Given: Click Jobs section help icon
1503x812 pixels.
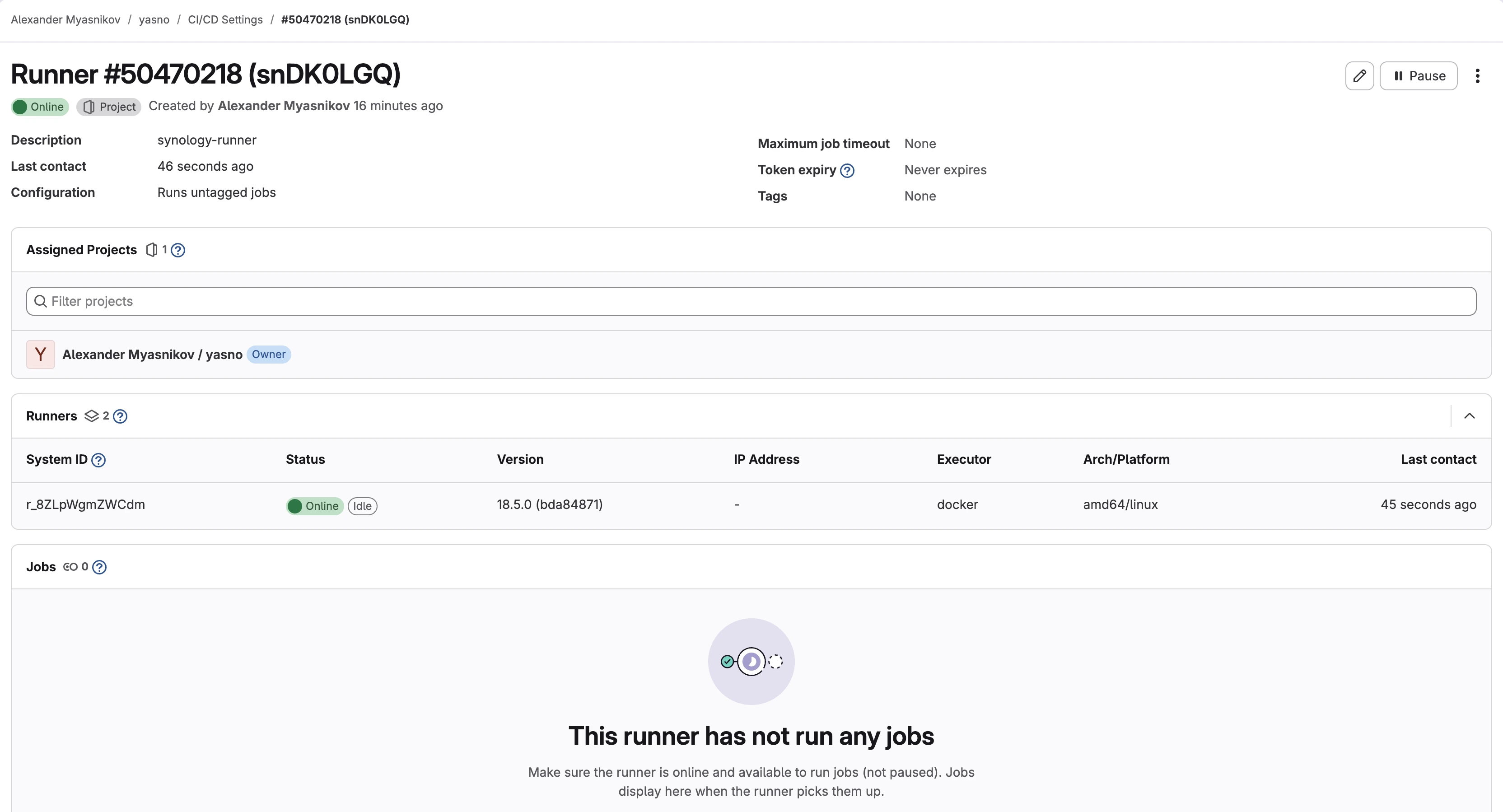Looking at the screenshot, I should [x=100, y=568].
